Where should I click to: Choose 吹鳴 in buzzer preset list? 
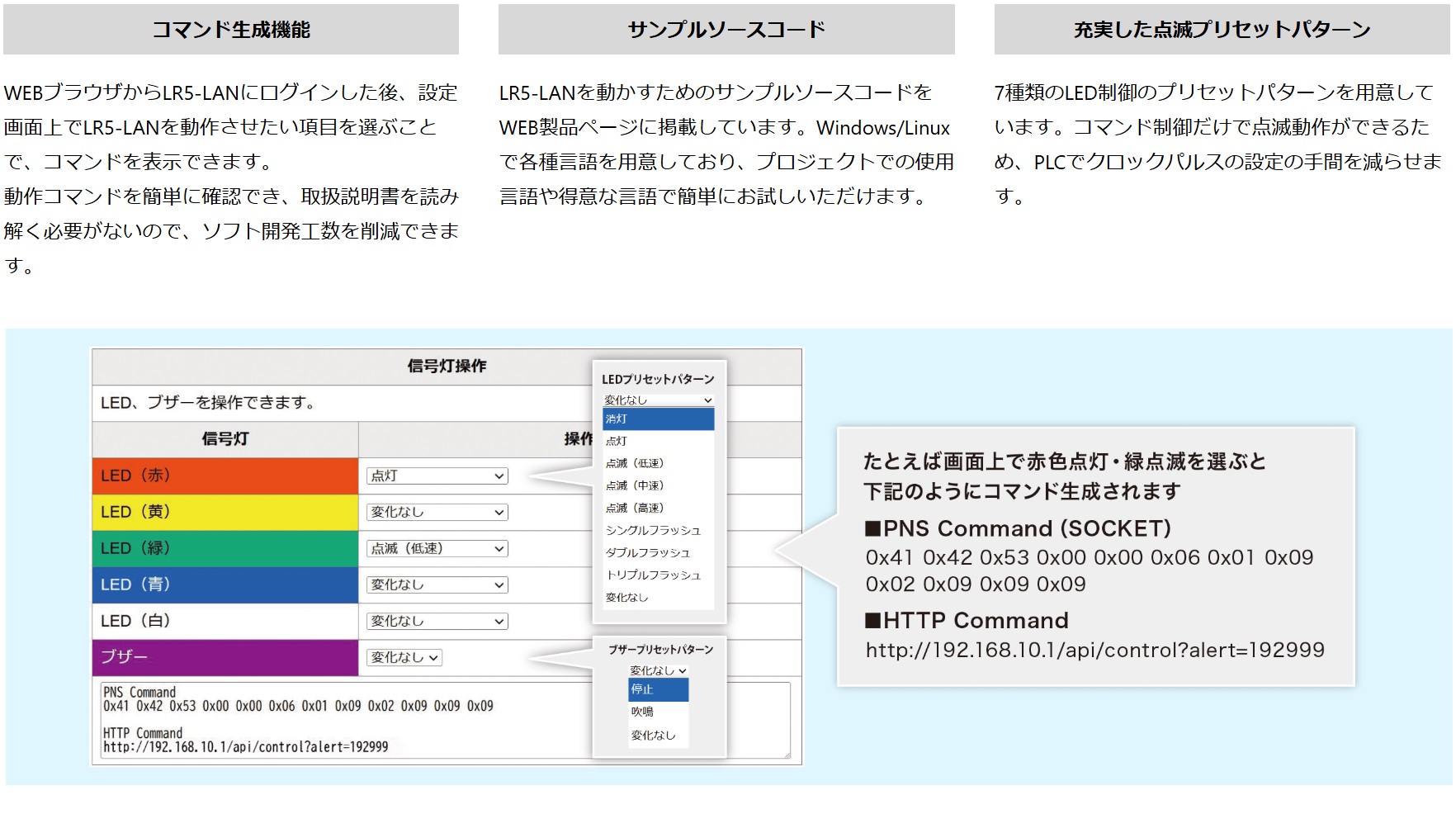pos(658,712)
